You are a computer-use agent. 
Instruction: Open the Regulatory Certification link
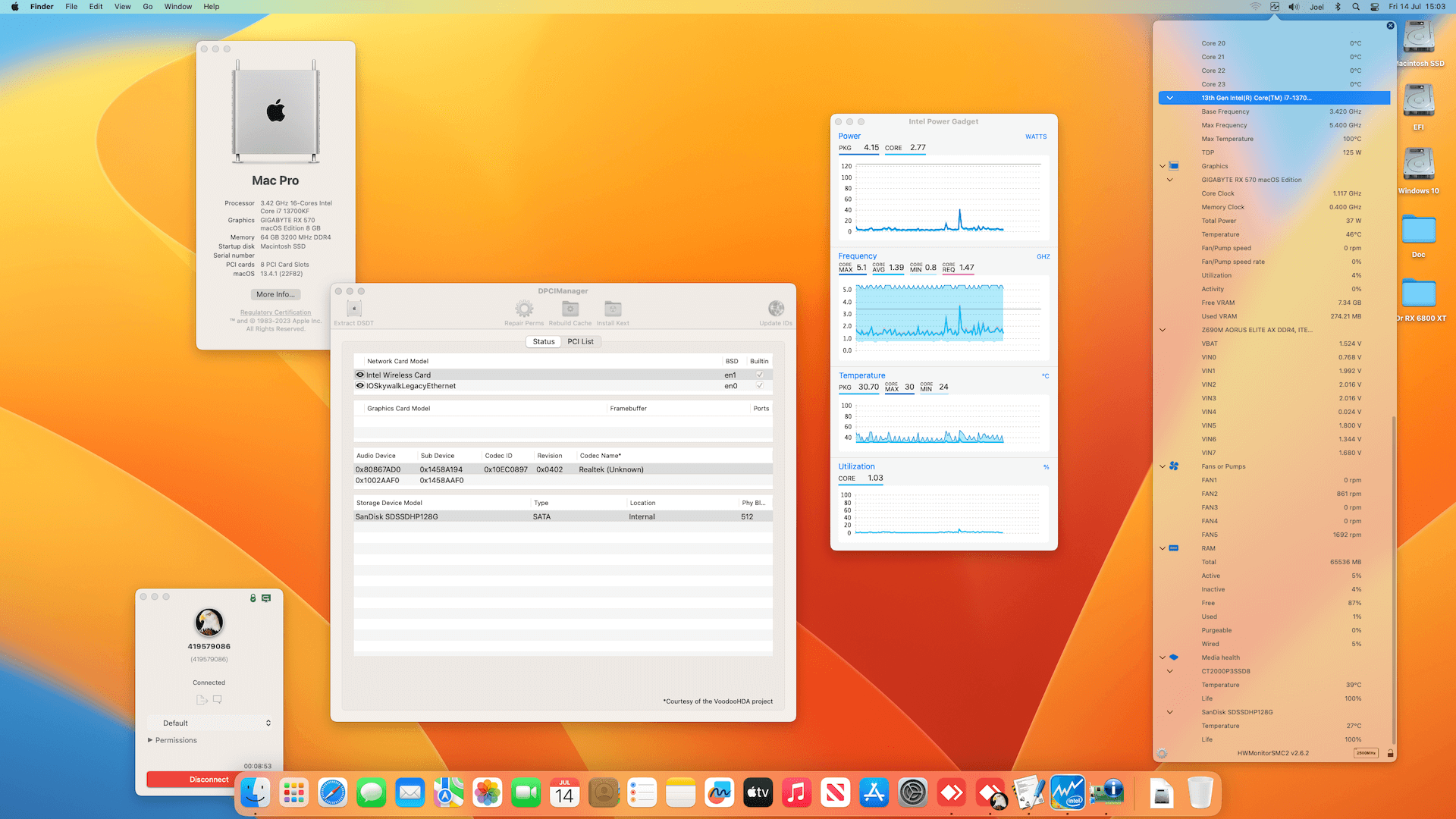click(x=275, y=312)
